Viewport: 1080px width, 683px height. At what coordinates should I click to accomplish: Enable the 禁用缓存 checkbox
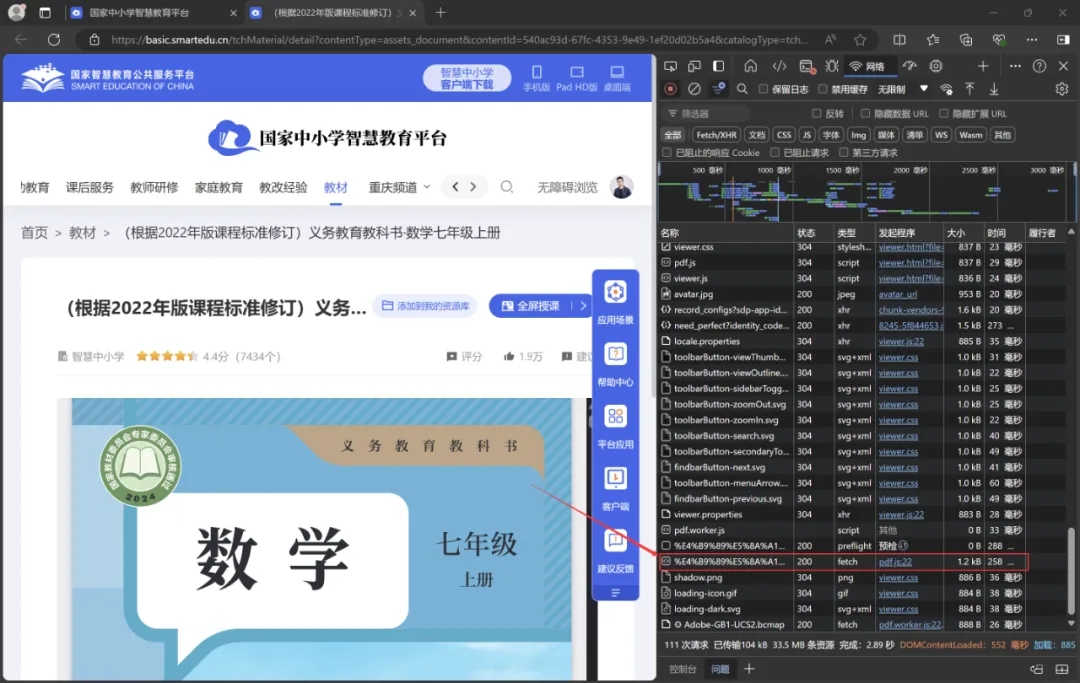point(822,89)
